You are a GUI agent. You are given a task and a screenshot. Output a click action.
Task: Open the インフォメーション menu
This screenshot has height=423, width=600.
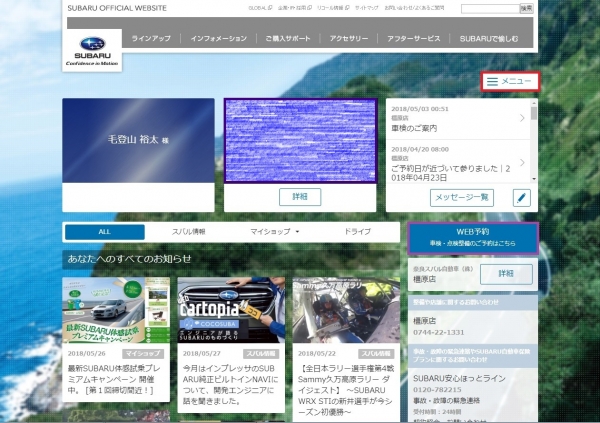(x=218, y=39)
